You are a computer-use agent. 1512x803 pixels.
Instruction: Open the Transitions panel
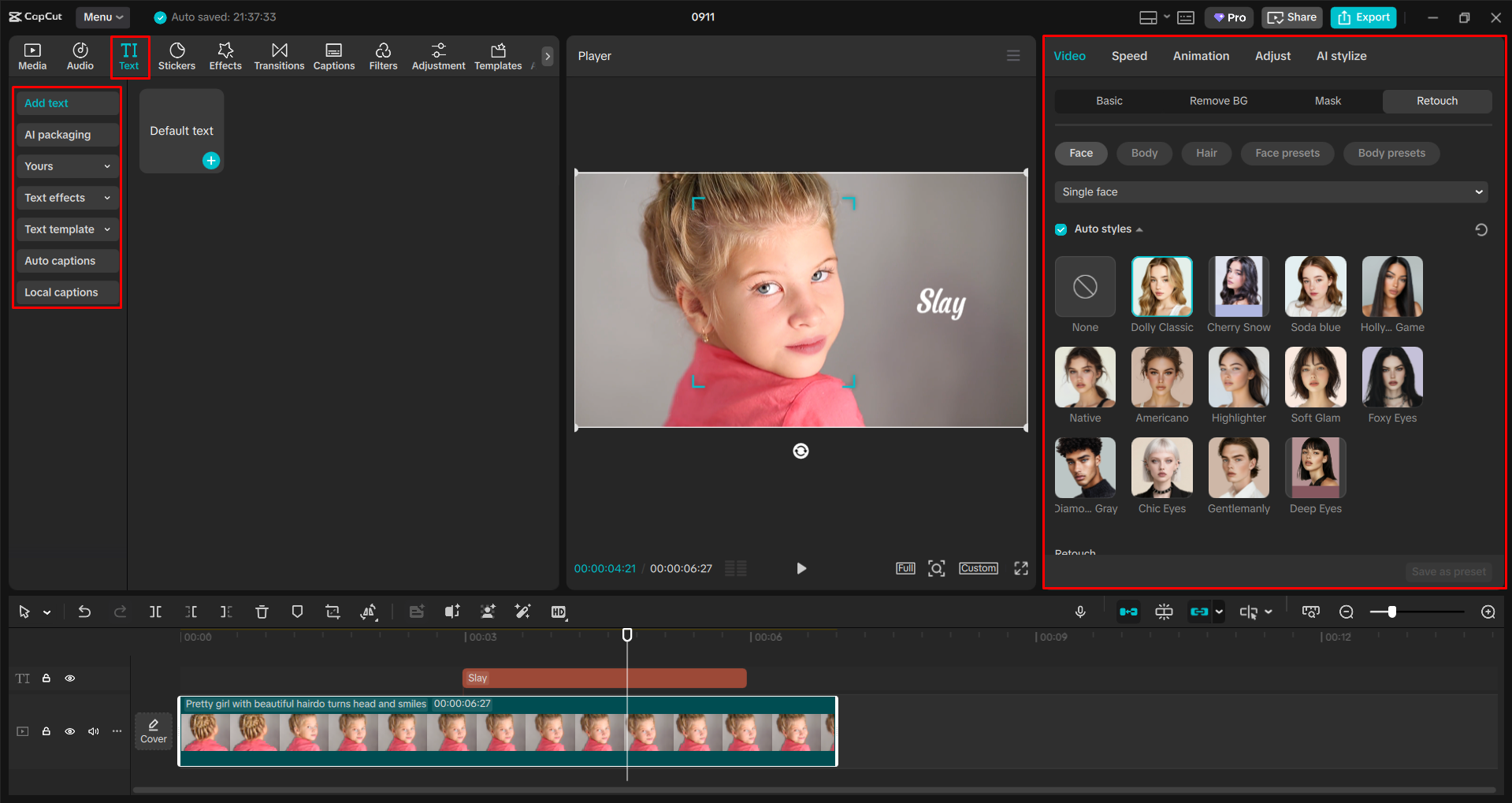pyautogui.click(x=279, y=55)
